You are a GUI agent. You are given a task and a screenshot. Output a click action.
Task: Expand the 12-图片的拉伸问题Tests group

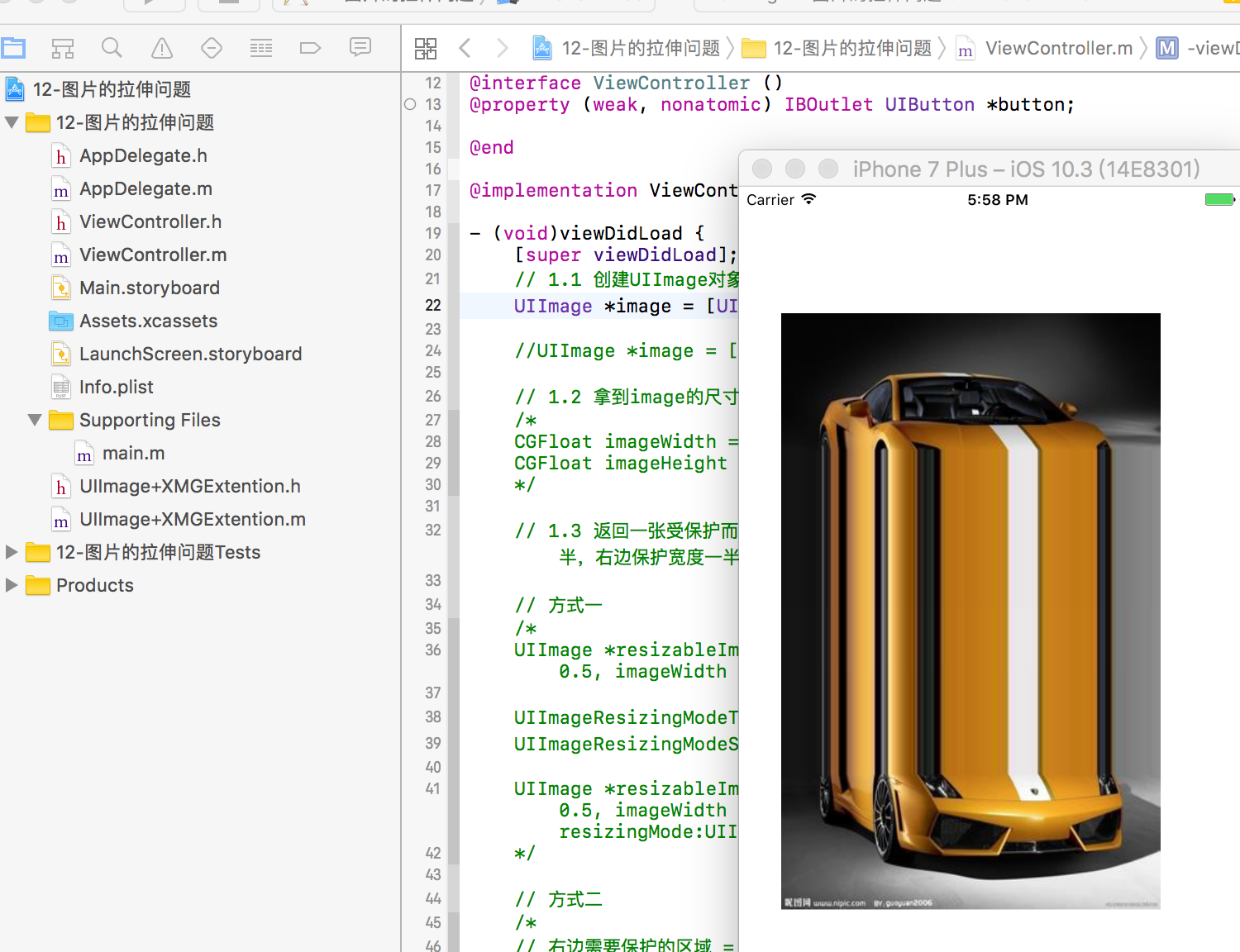point(12,552)
